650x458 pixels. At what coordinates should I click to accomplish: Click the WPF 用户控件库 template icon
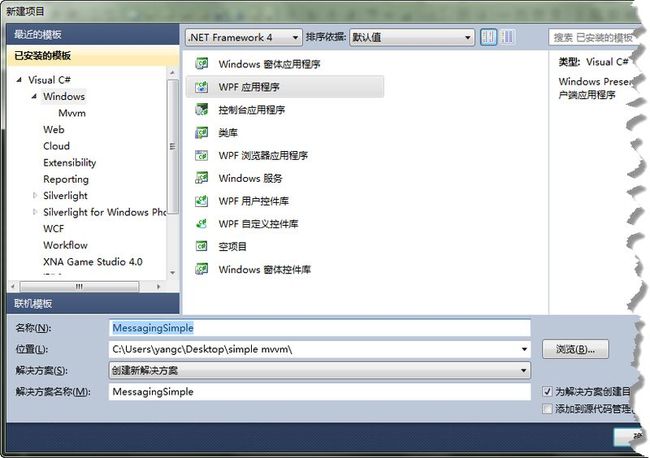(x=201, y=201)
